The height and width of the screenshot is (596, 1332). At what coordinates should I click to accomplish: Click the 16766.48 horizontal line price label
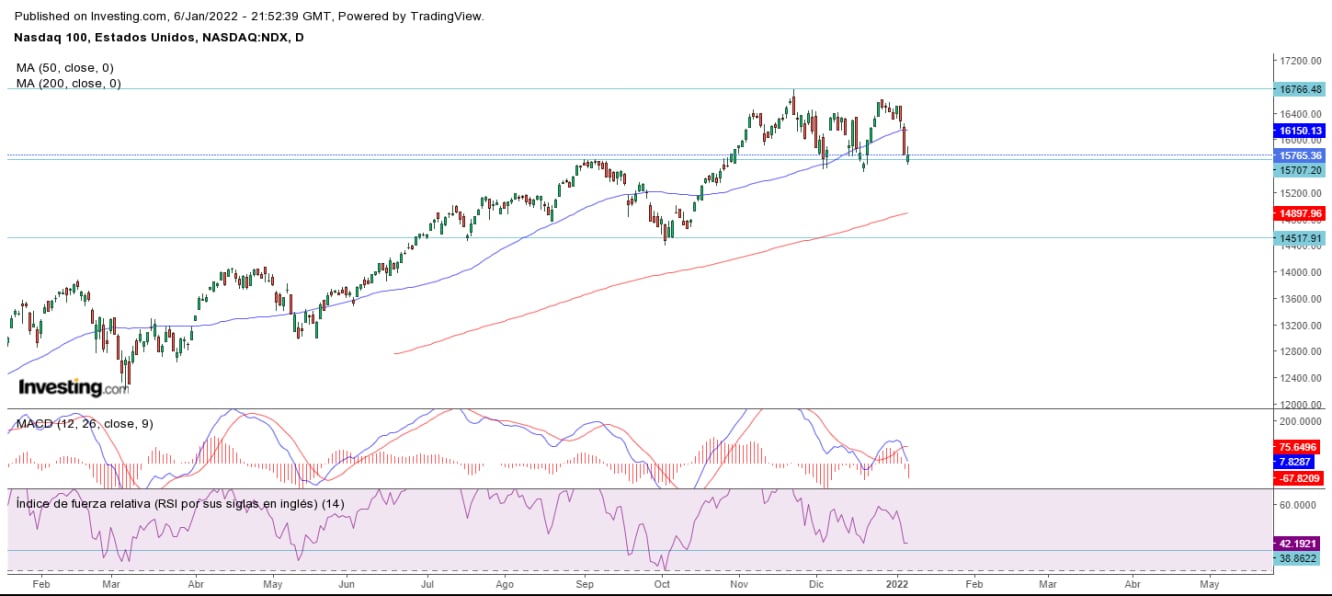[x=1300, y=88]
